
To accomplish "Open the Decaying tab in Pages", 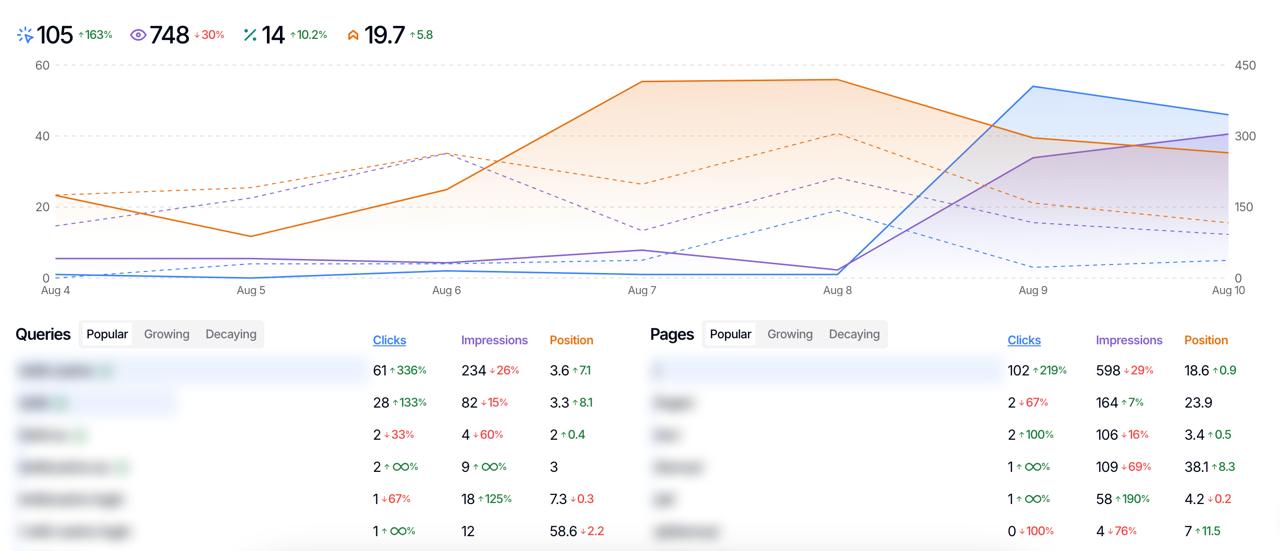I will click(x=854, y=334).
